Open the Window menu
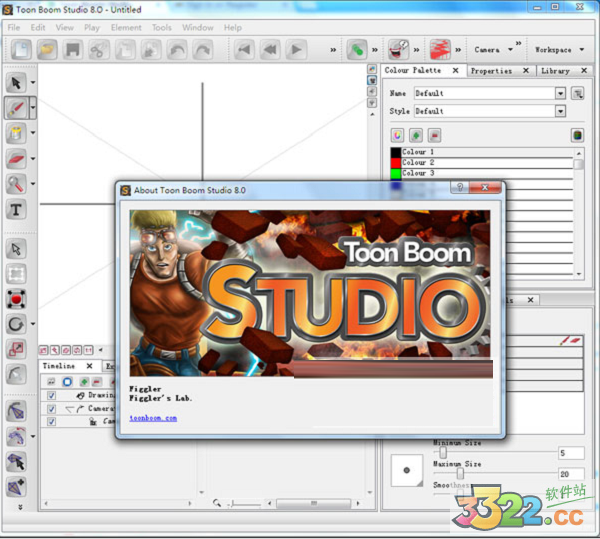 pyautogui.click(x=198, y=28)
